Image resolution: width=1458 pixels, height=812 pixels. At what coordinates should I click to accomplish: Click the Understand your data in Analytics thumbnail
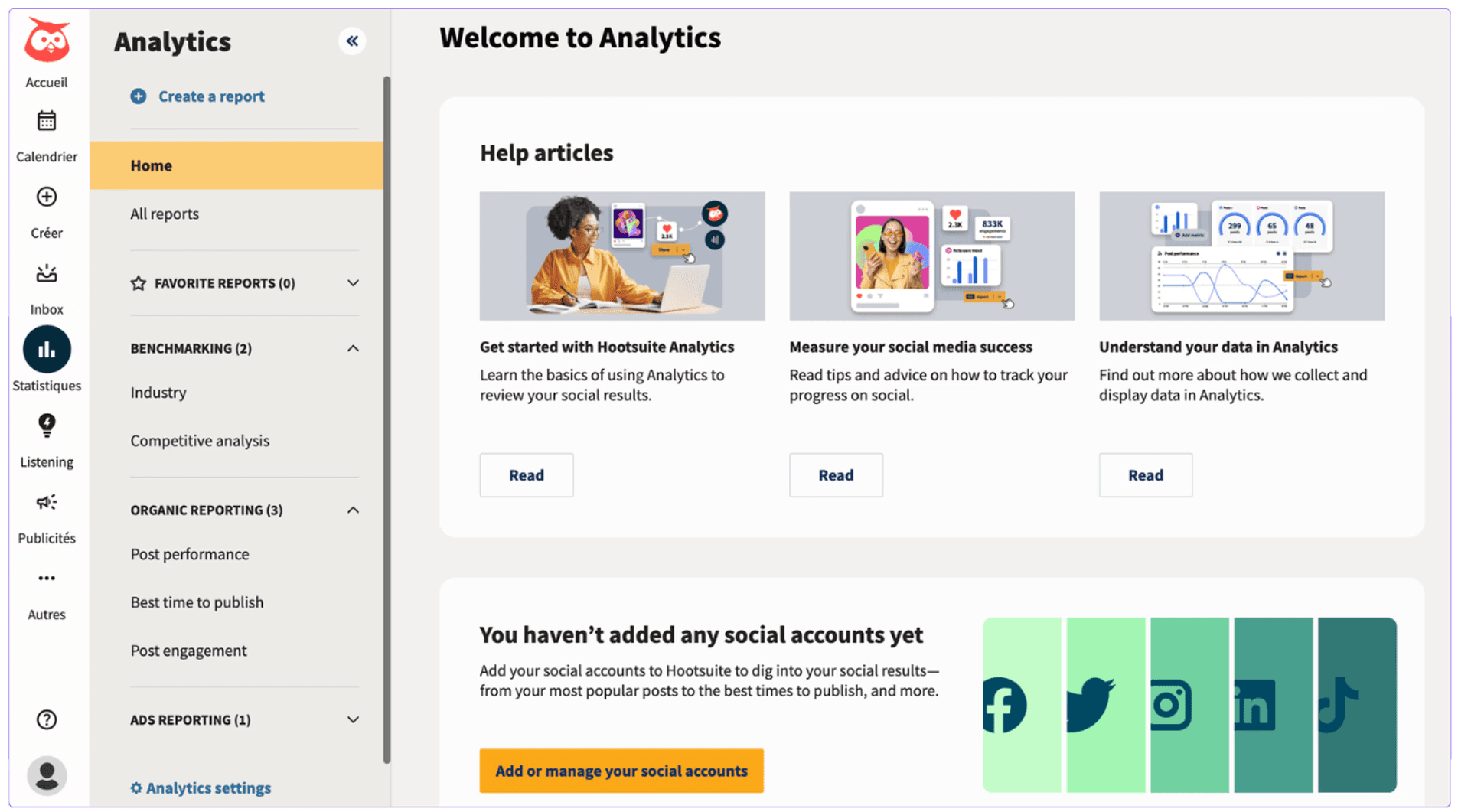1241,256
